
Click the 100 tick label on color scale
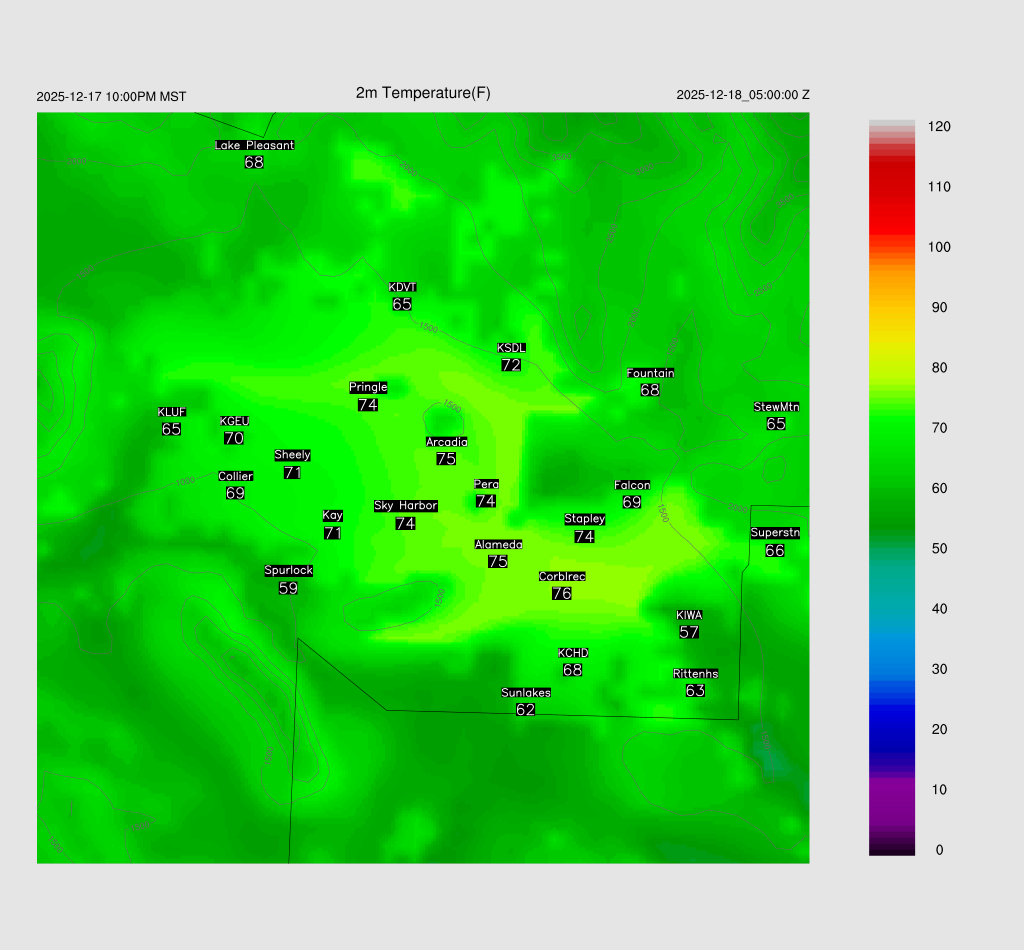tap(939, 247)
